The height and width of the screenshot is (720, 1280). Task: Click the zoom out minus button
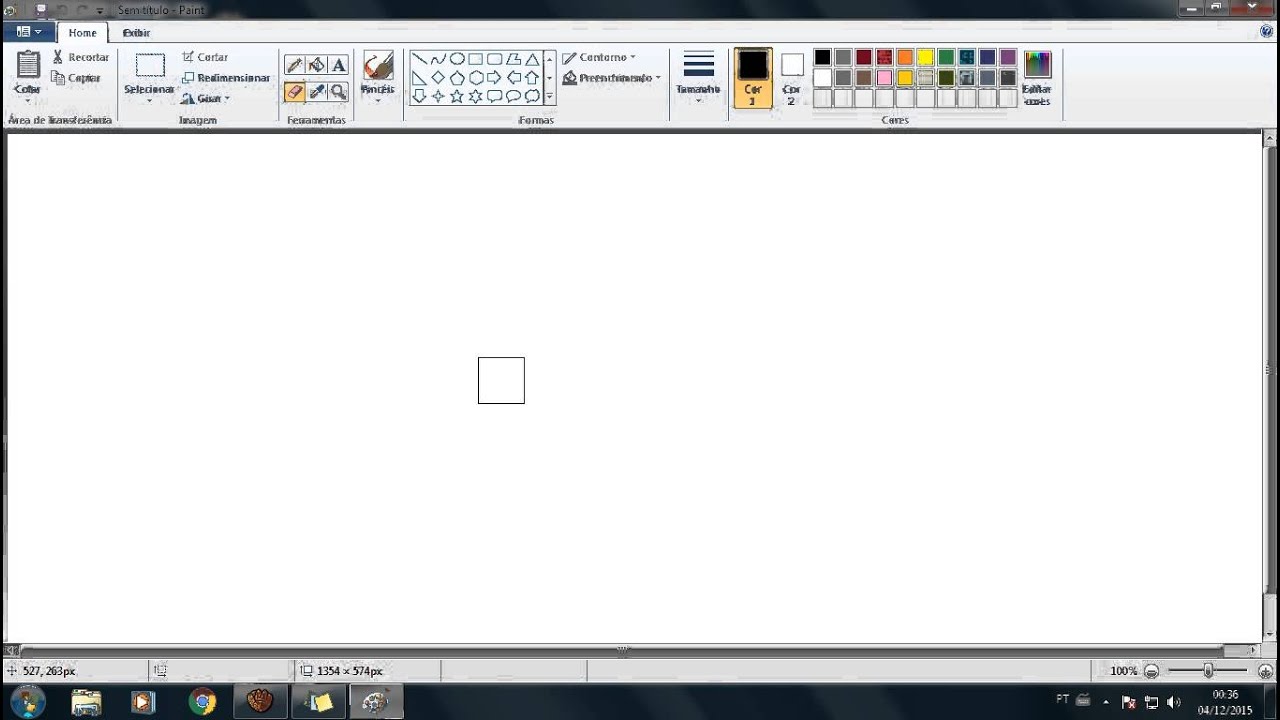[x=1152, y=671]
